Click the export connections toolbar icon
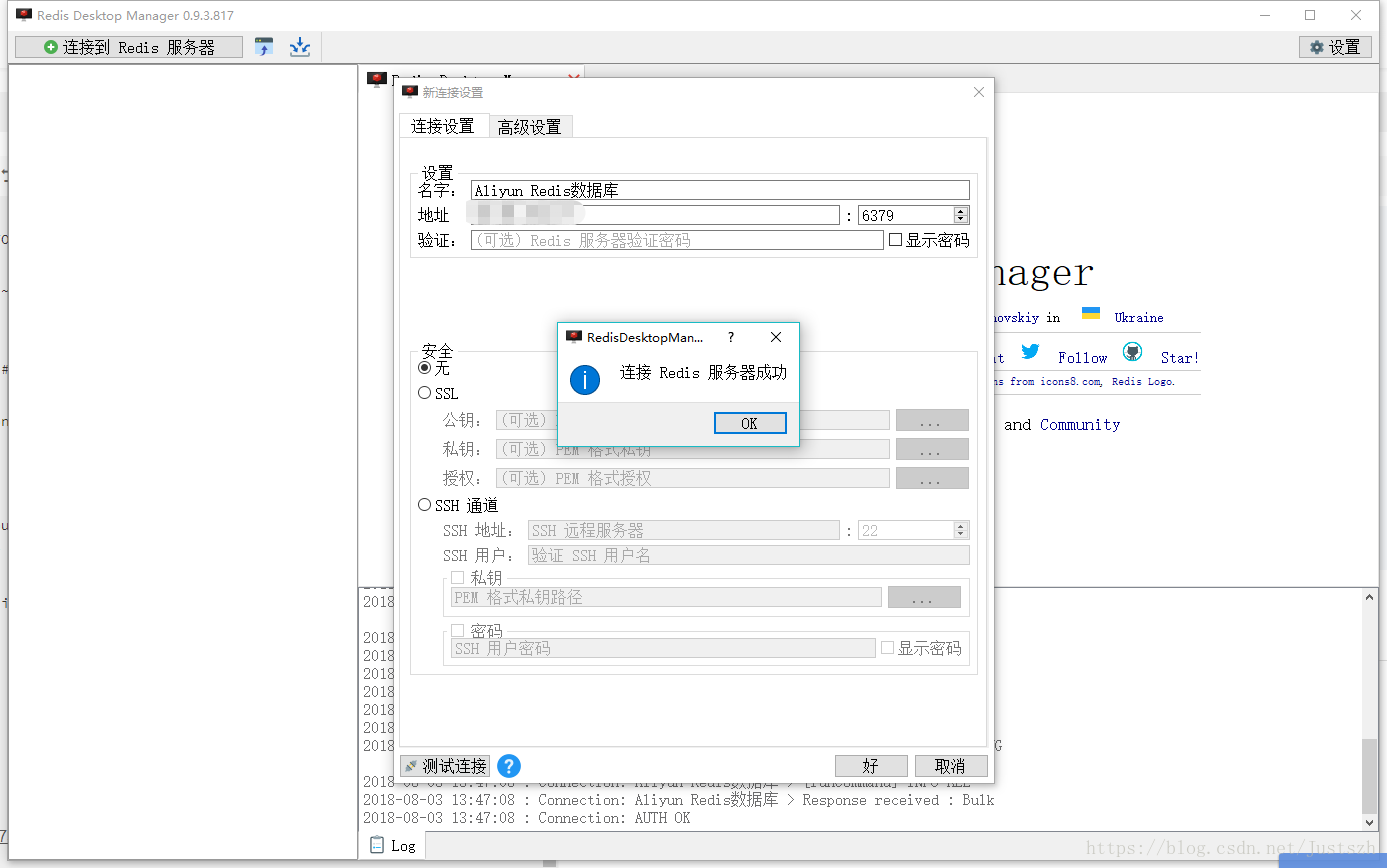1387x868 pixels. (x=300, y=47)
